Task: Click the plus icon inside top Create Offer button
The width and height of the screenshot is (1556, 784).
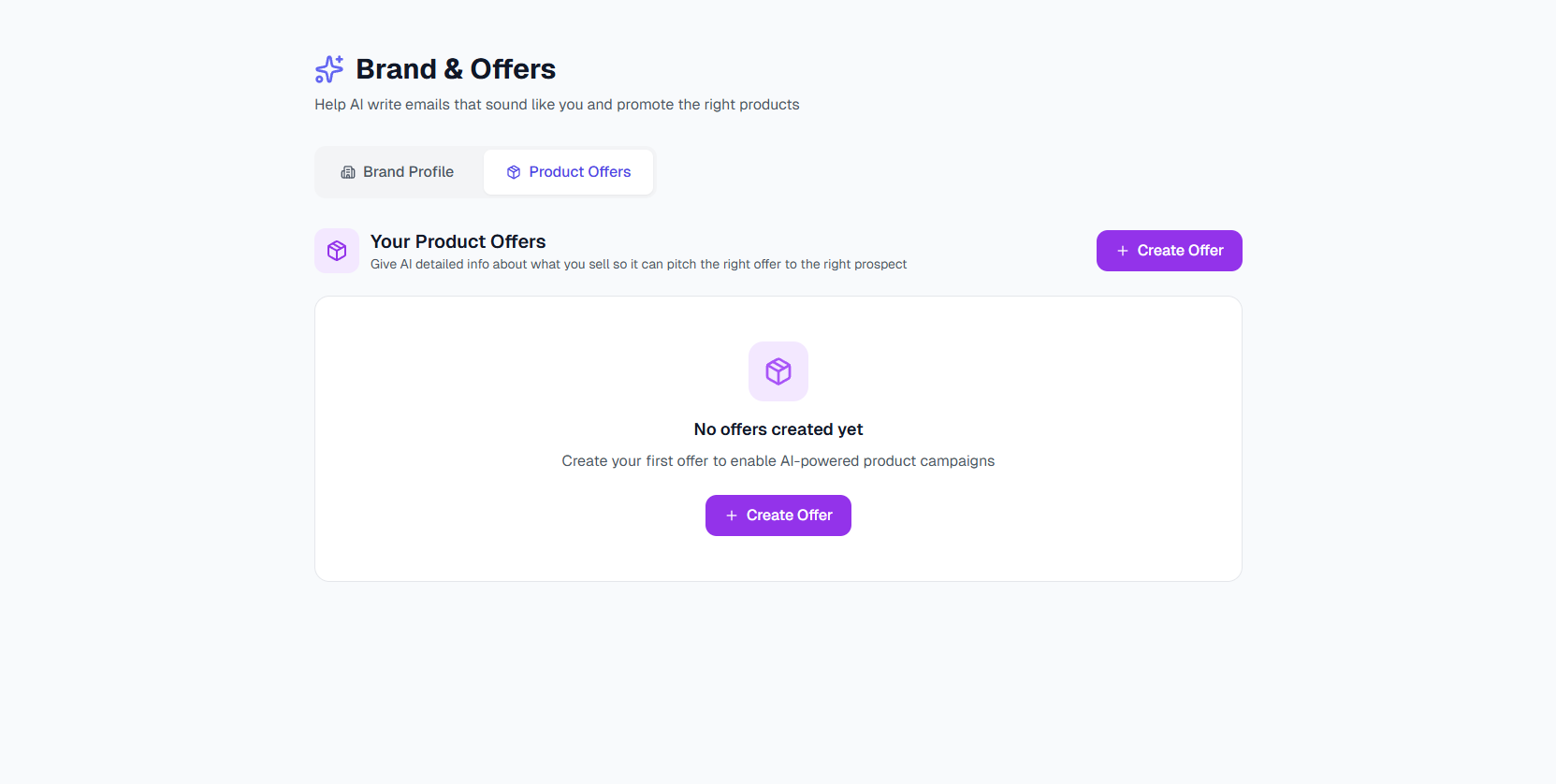Action: coord(1122,250)
